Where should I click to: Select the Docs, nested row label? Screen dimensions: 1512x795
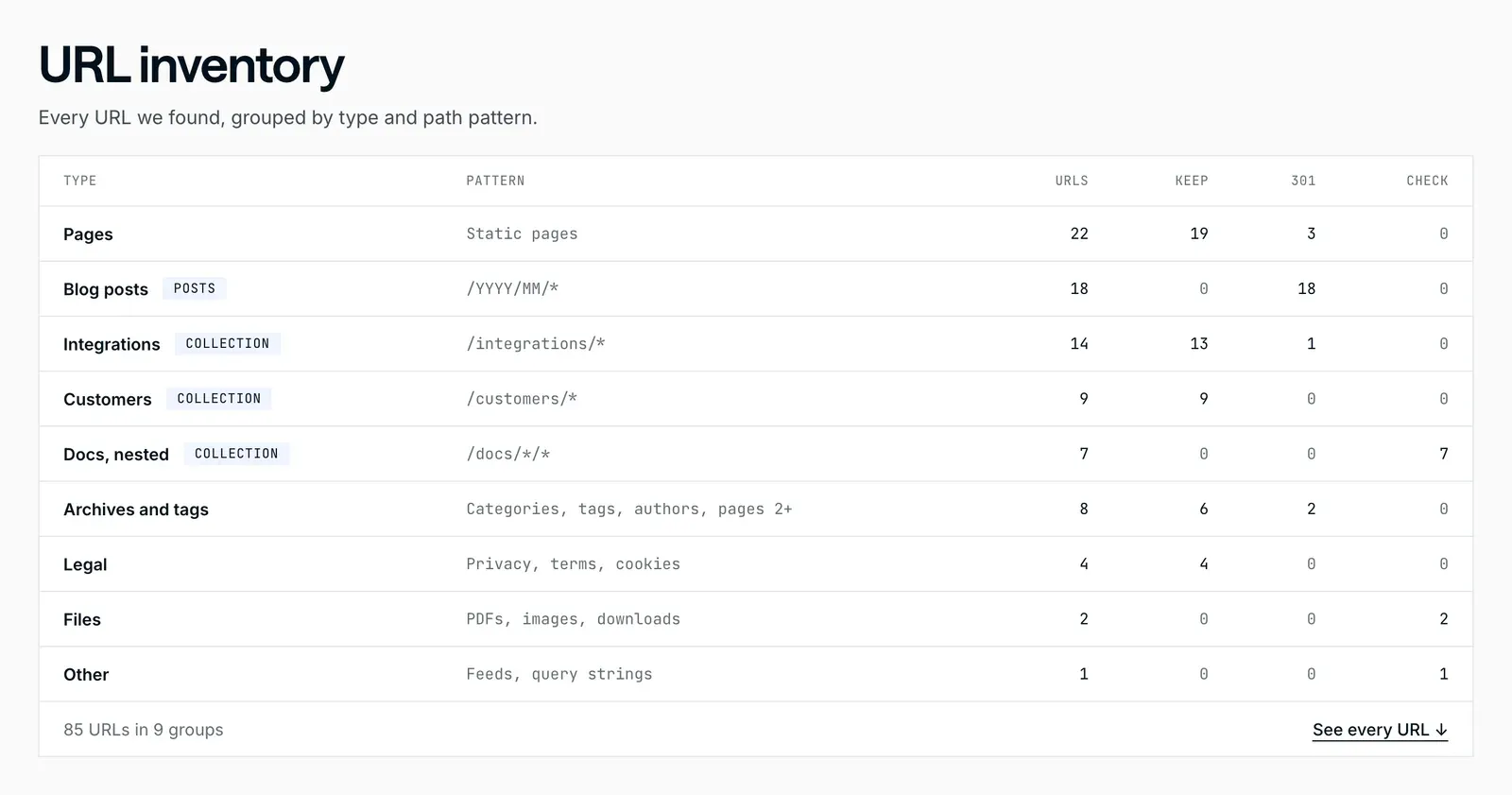coord(116,455)
